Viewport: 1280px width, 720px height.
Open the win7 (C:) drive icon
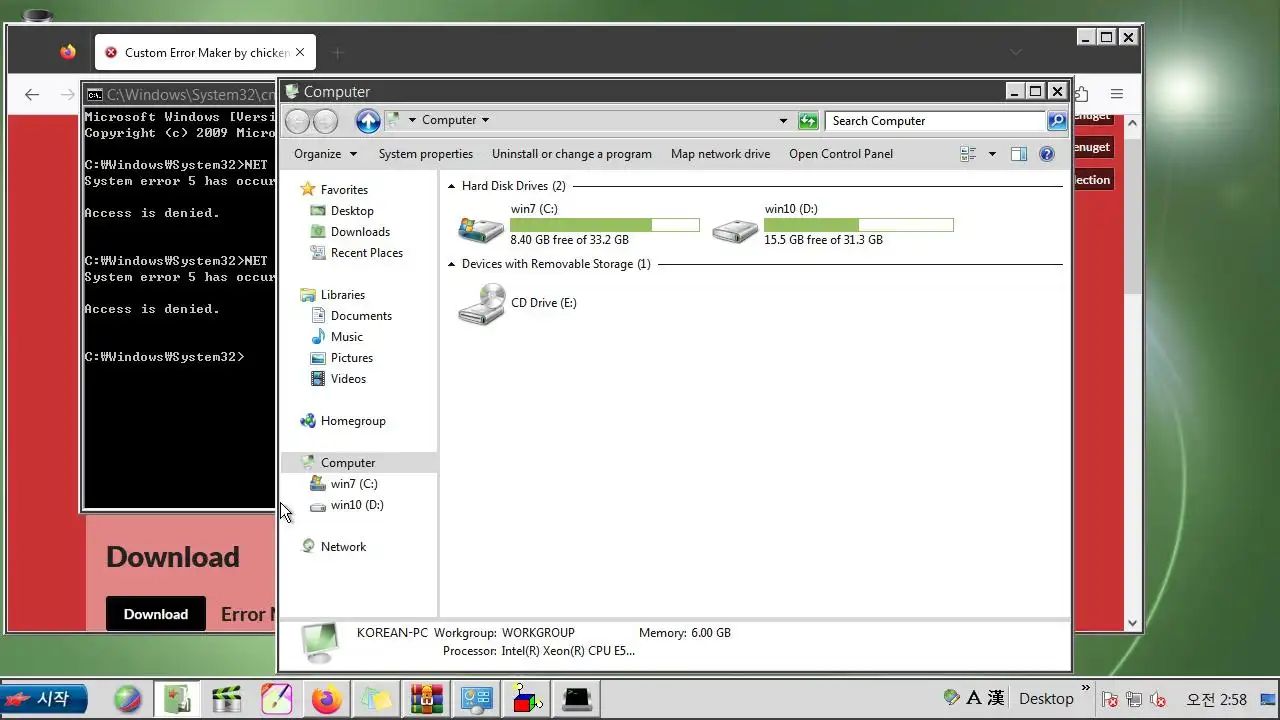481,229
